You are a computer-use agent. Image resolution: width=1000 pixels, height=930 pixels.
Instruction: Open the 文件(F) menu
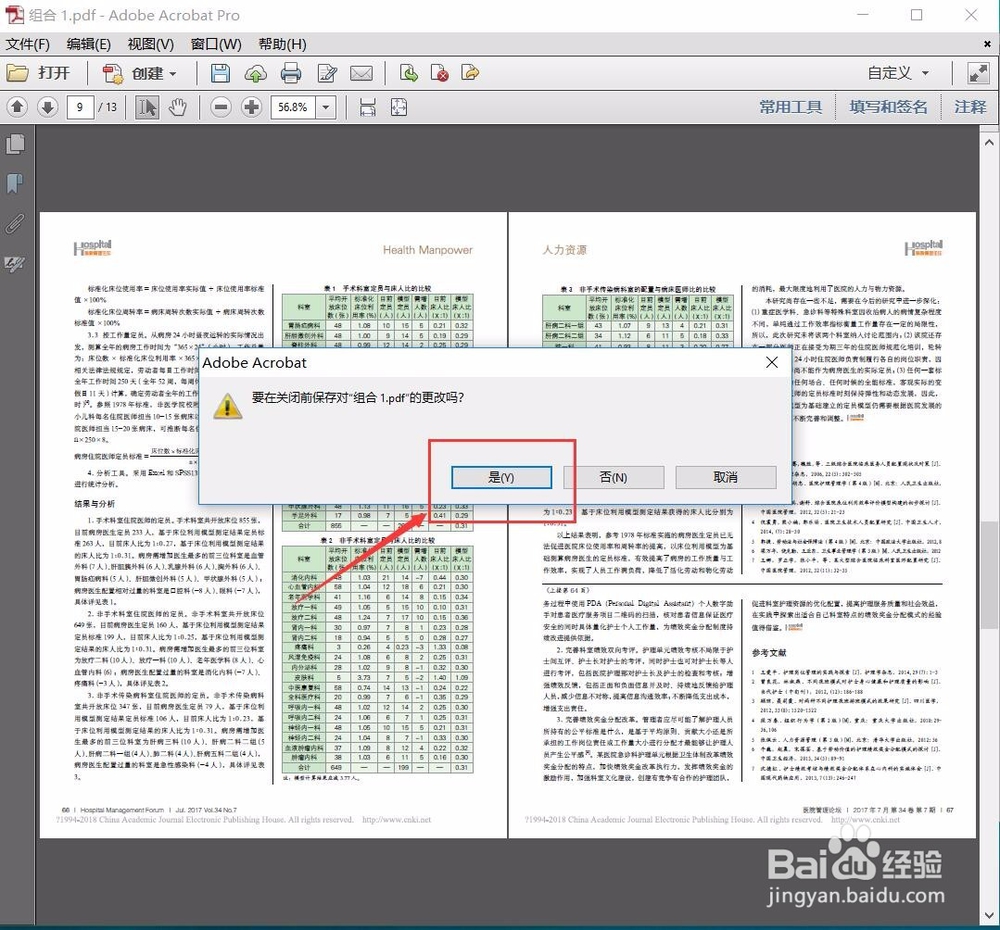pyautogui.click(x=27, y=45)
